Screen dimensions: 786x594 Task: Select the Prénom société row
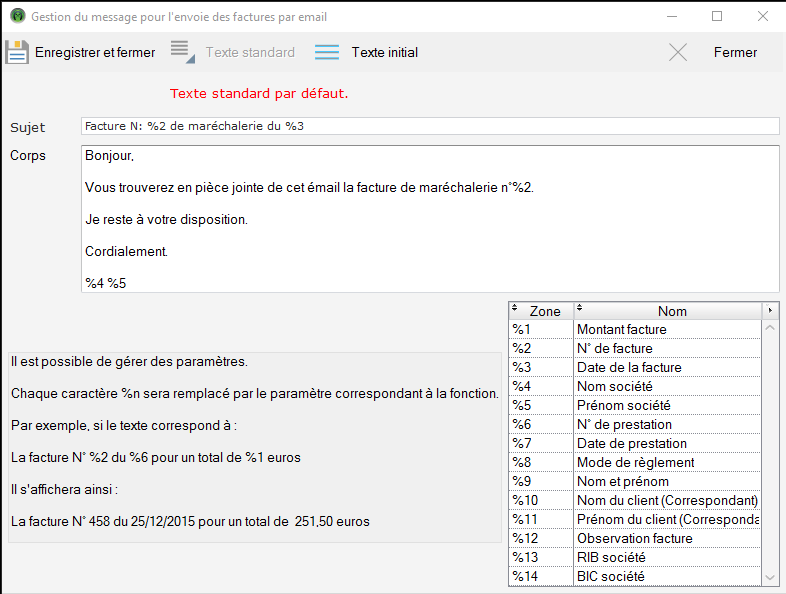point(635,406)
